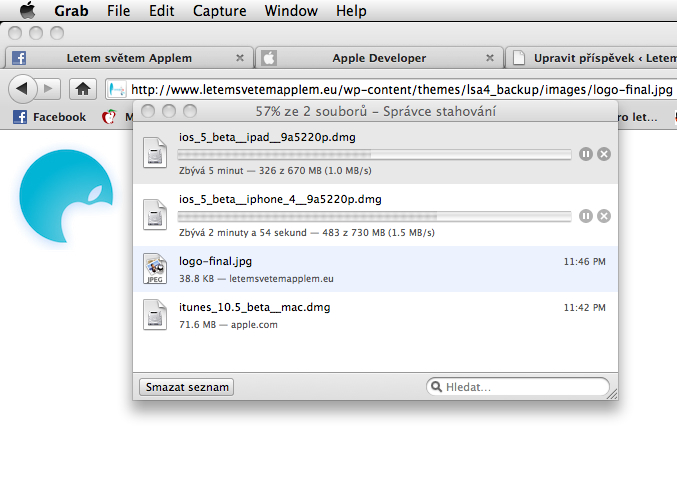Click the Apple favicon on Developer tab

(x=269, y=58)
